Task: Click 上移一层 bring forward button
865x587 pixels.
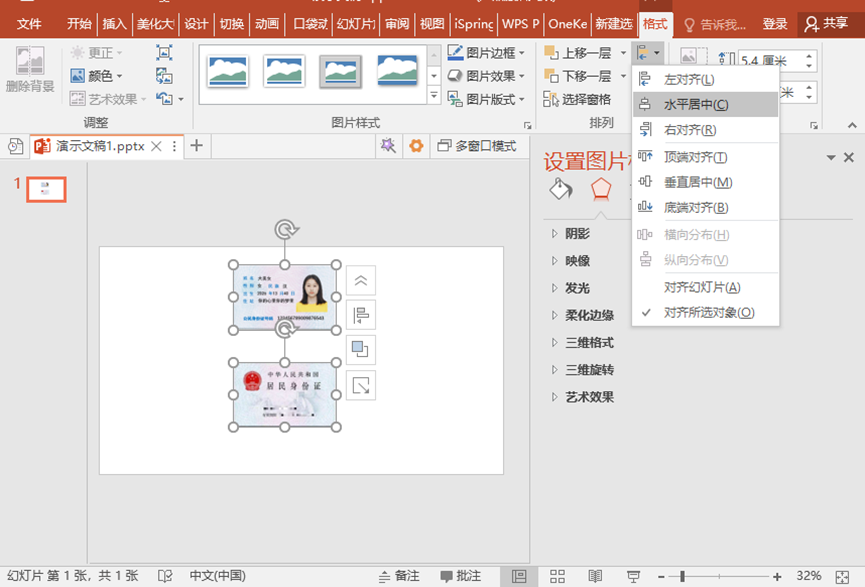Action: (x=579, y=53)
